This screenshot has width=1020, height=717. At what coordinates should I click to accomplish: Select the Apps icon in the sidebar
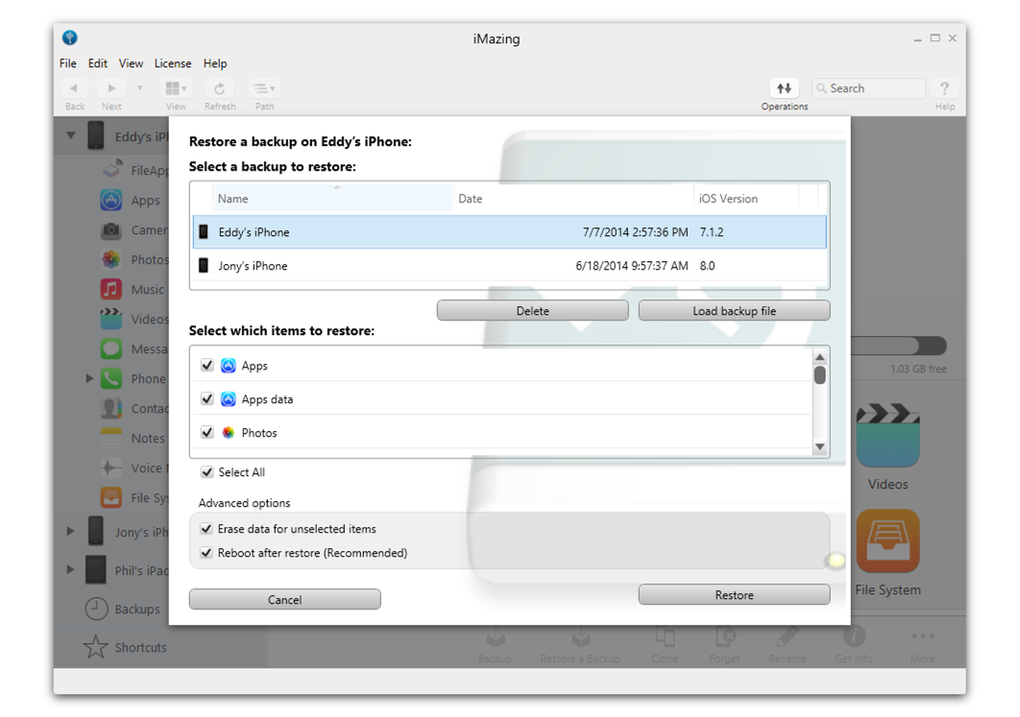point(111,200)
